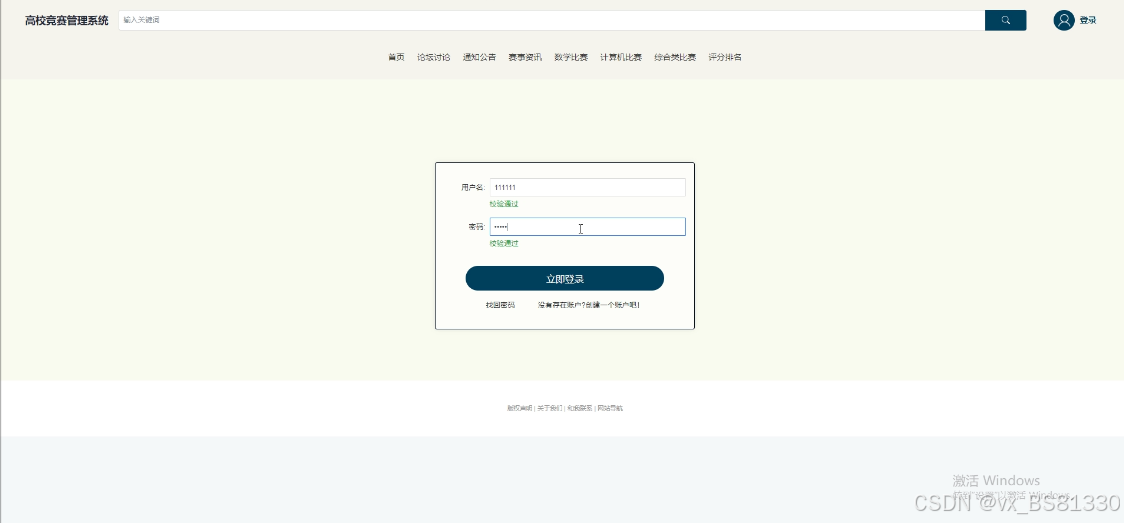Open the 通知公告 nav item
Screen dimensions: 1124x523
480,57
